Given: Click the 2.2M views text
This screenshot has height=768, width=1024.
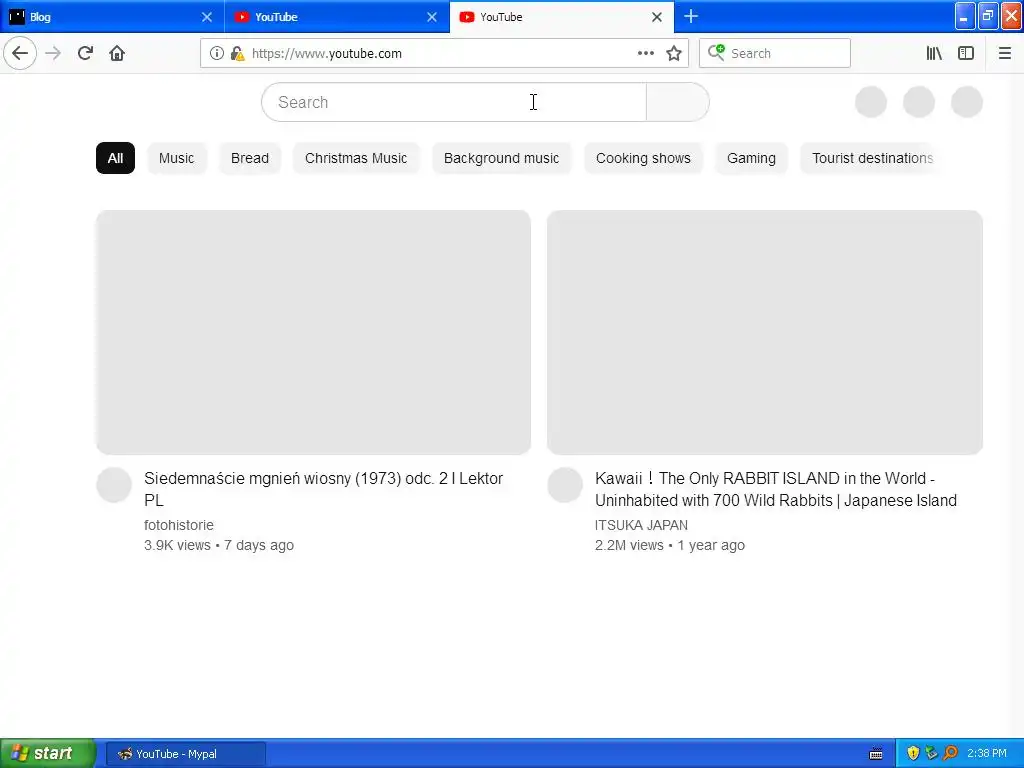Looking at the screenshot, I should coord(629,545).
